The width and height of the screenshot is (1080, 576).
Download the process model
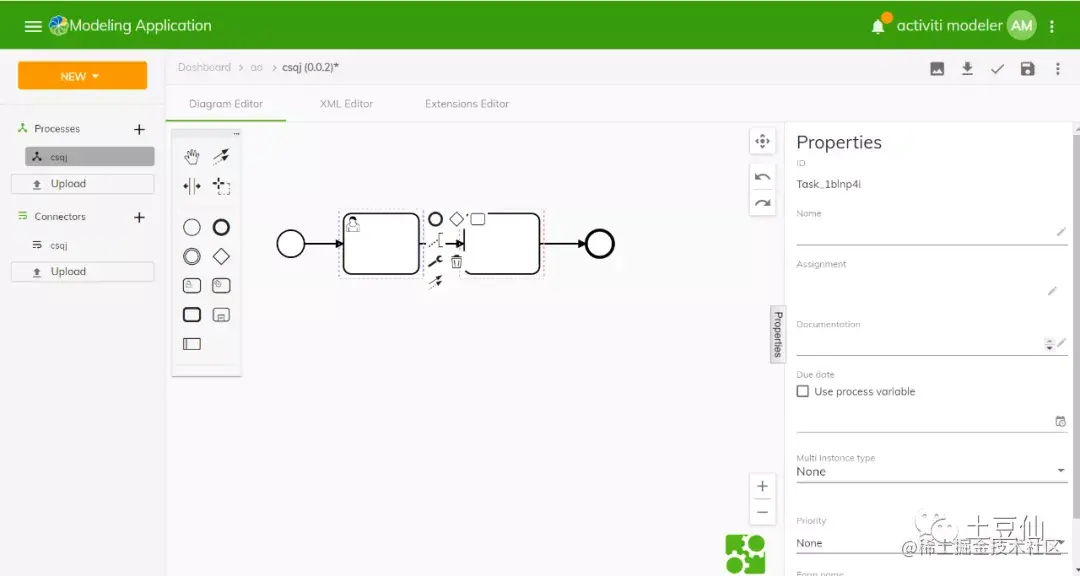pos(967,69)
